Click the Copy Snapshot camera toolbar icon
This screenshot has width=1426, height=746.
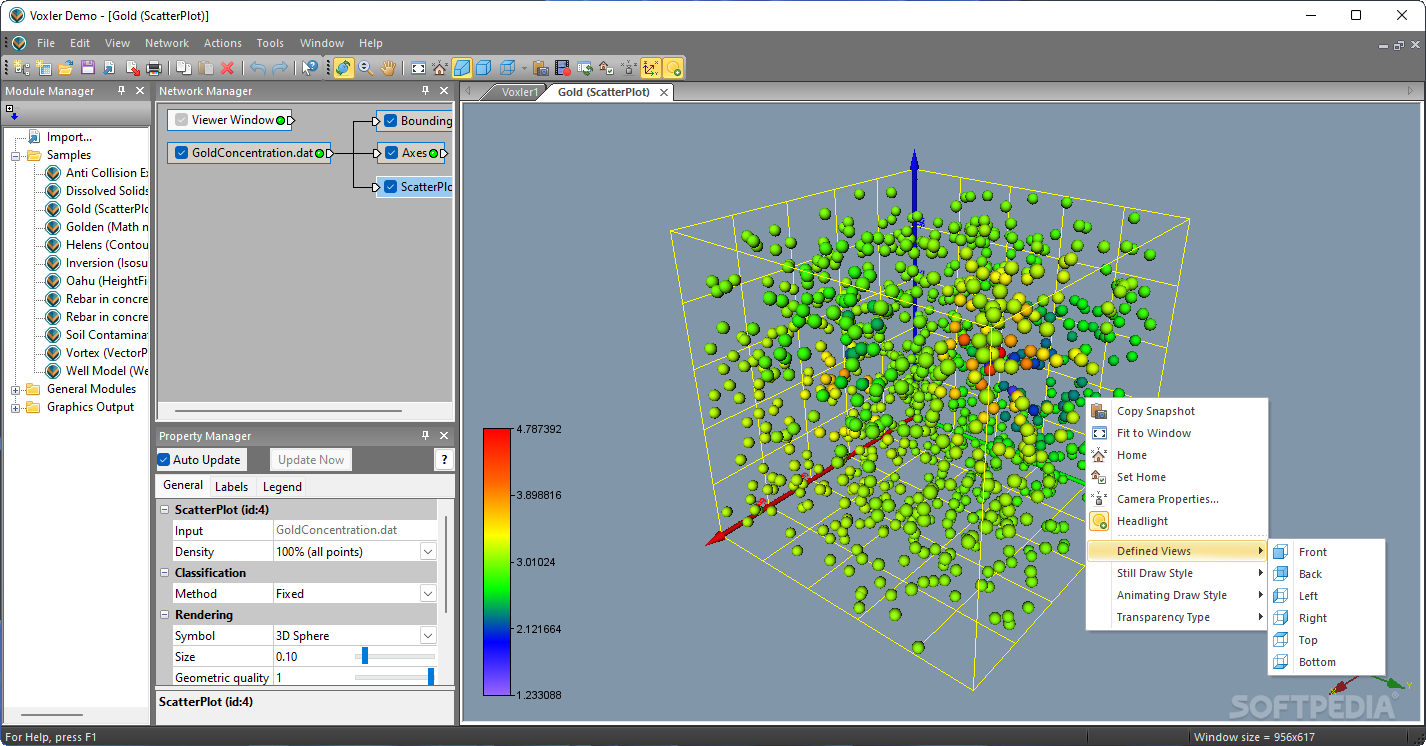[x=540, y=68]
